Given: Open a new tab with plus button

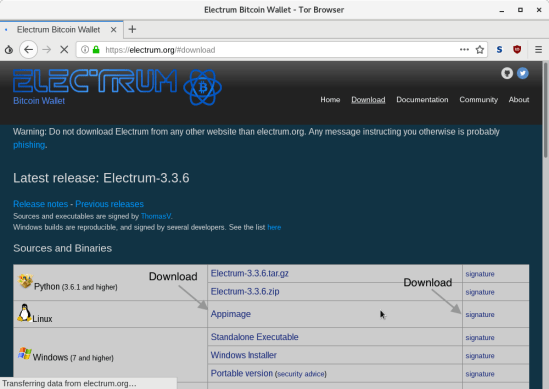Looking at the screenshot, I should pos(132,29).
